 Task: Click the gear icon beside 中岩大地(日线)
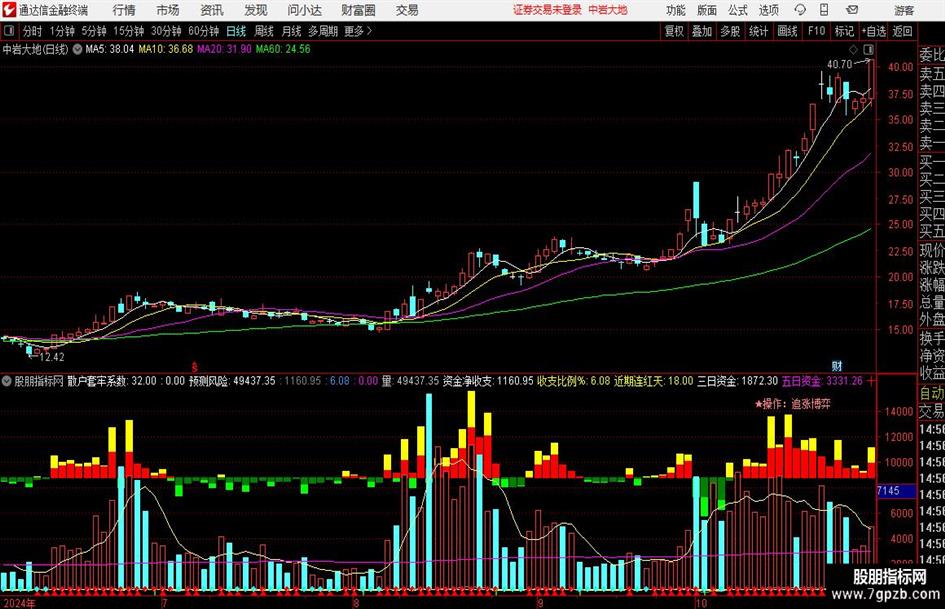coord(78,49)
